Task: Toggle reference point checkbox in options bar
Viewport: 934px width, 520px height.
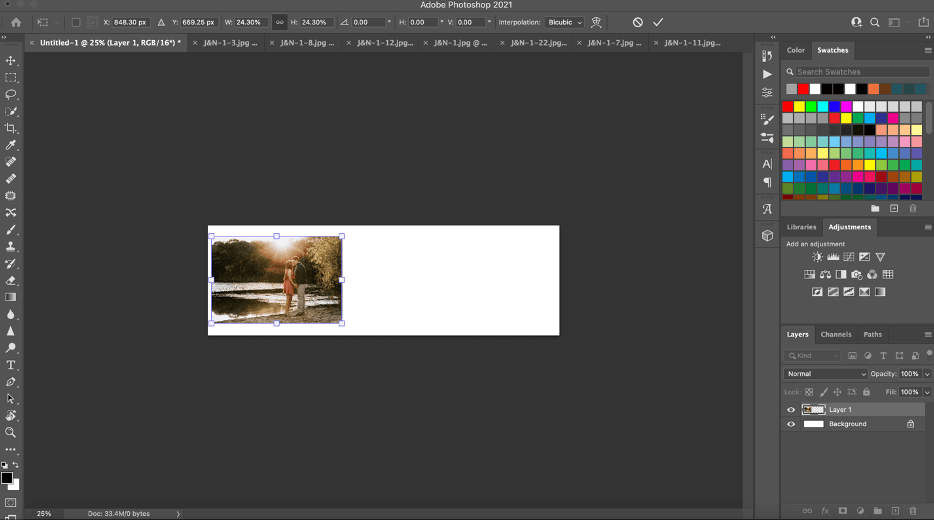Action: (76, 23)
